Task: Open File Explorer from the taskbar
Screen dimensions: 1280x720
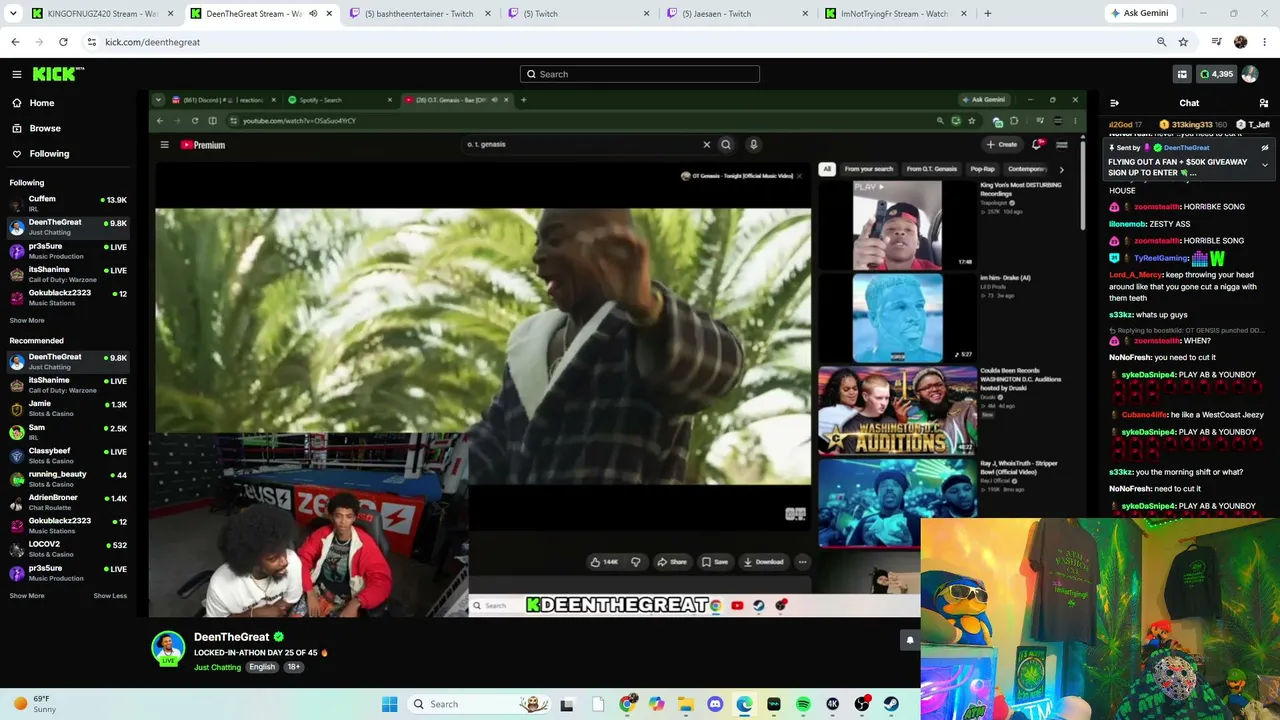Action: [686, 704]
